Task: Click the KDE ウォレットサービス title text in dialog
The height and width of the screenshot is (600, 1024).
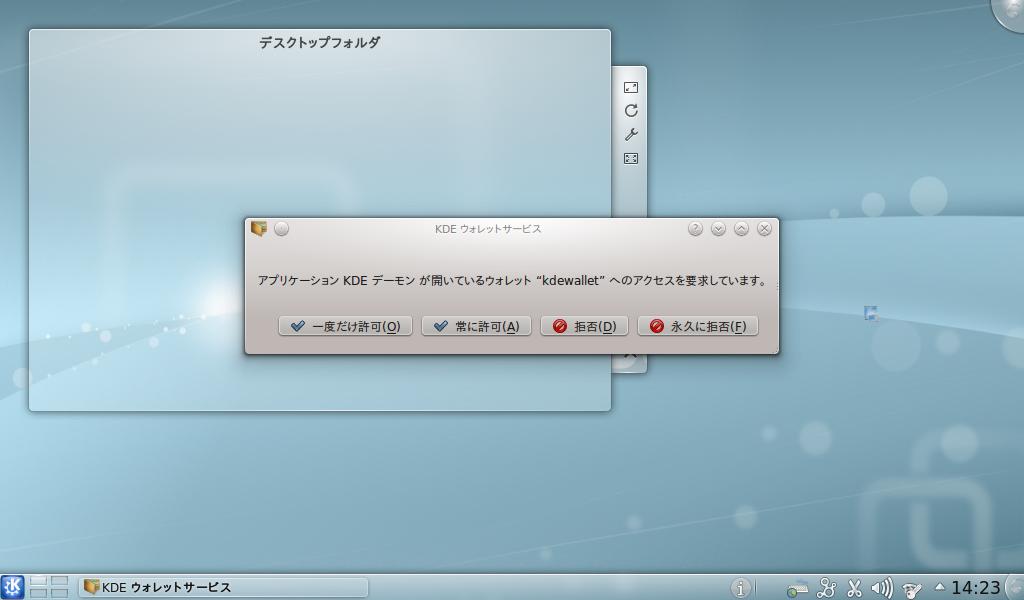Action: point(488,229)
